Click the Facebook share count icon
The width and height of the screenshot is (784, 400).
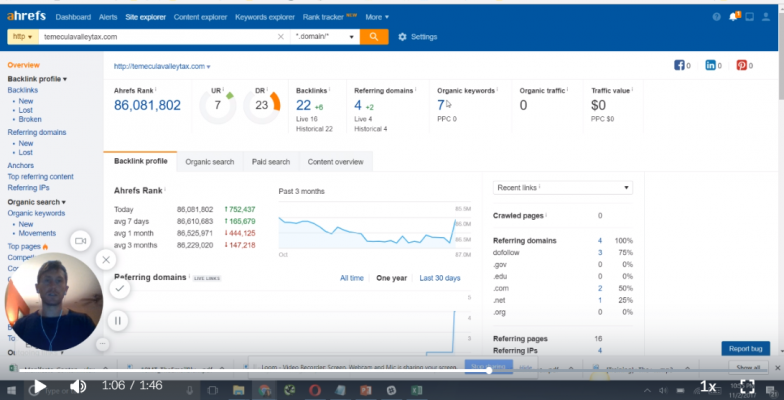click(x=683, y=66)
